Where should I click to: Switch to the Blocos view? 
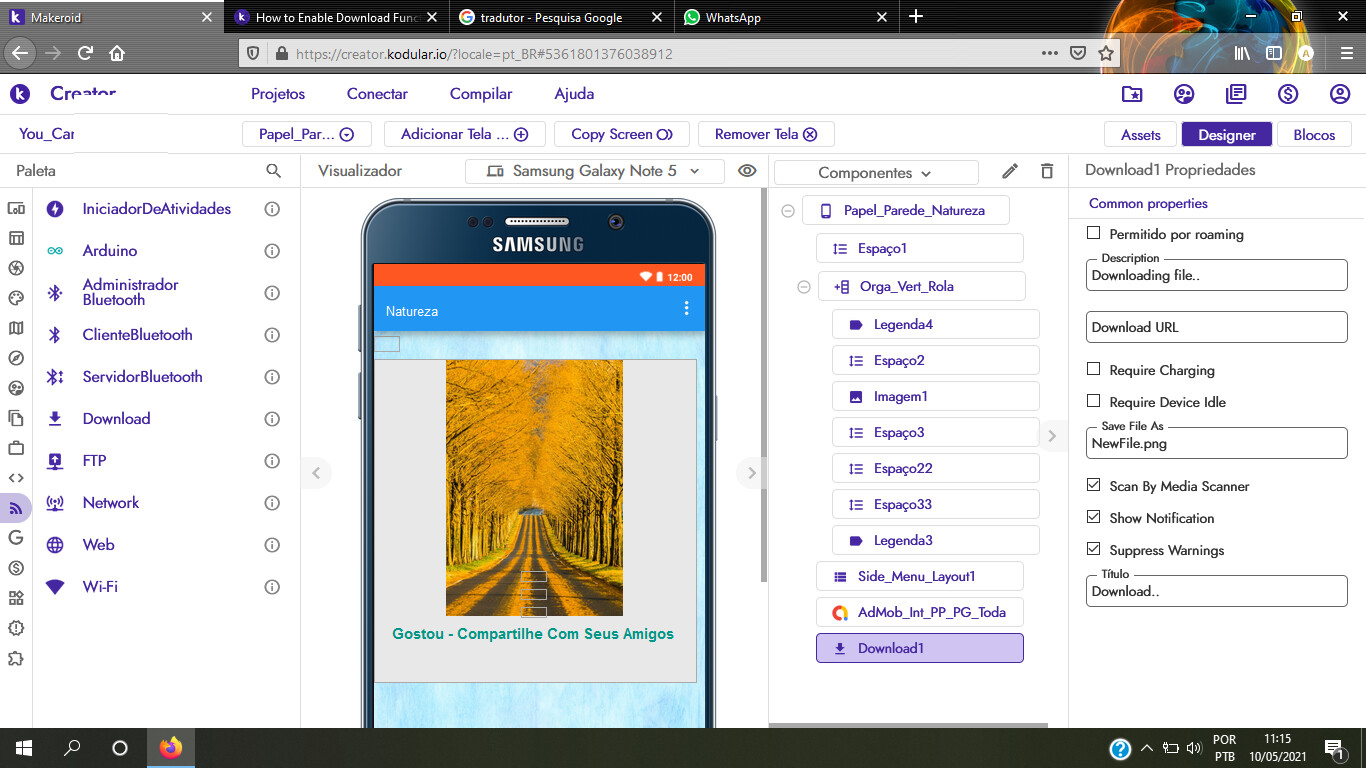click(1313, 135)
